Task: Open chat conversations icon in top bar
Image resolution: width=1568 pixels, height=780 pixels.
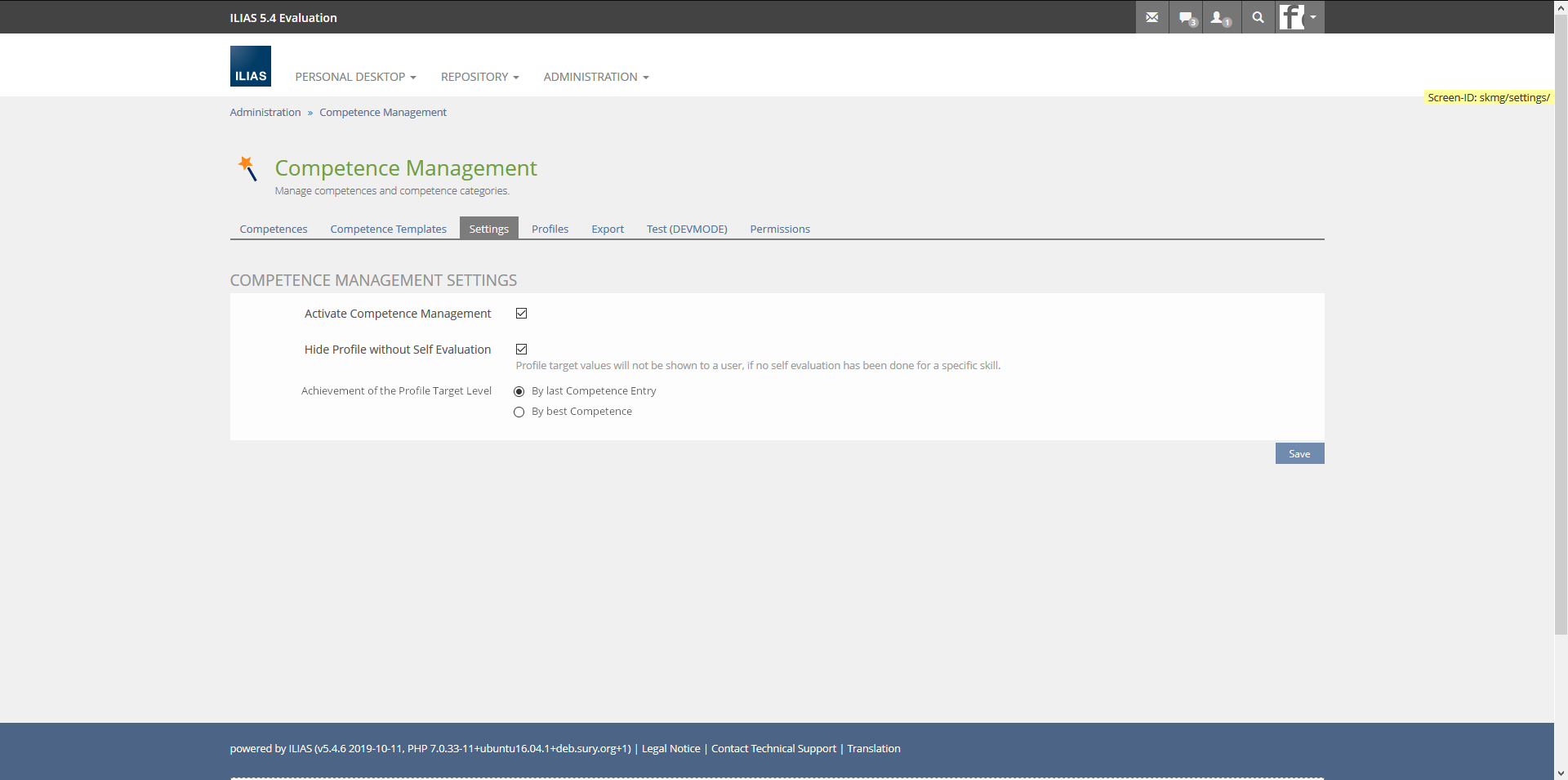Action: (x=1187, y=17)
